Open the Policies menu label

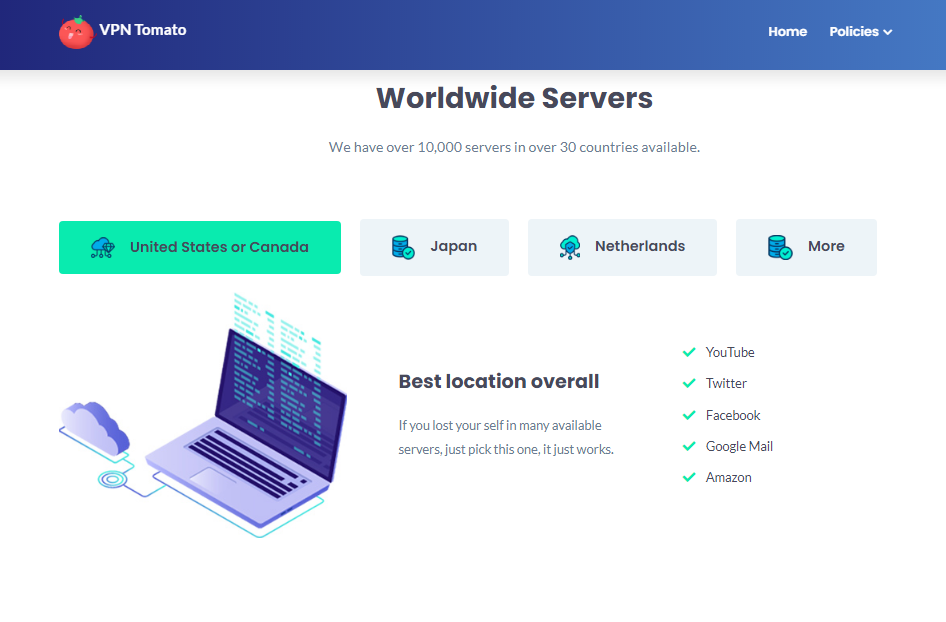(854, 31)
